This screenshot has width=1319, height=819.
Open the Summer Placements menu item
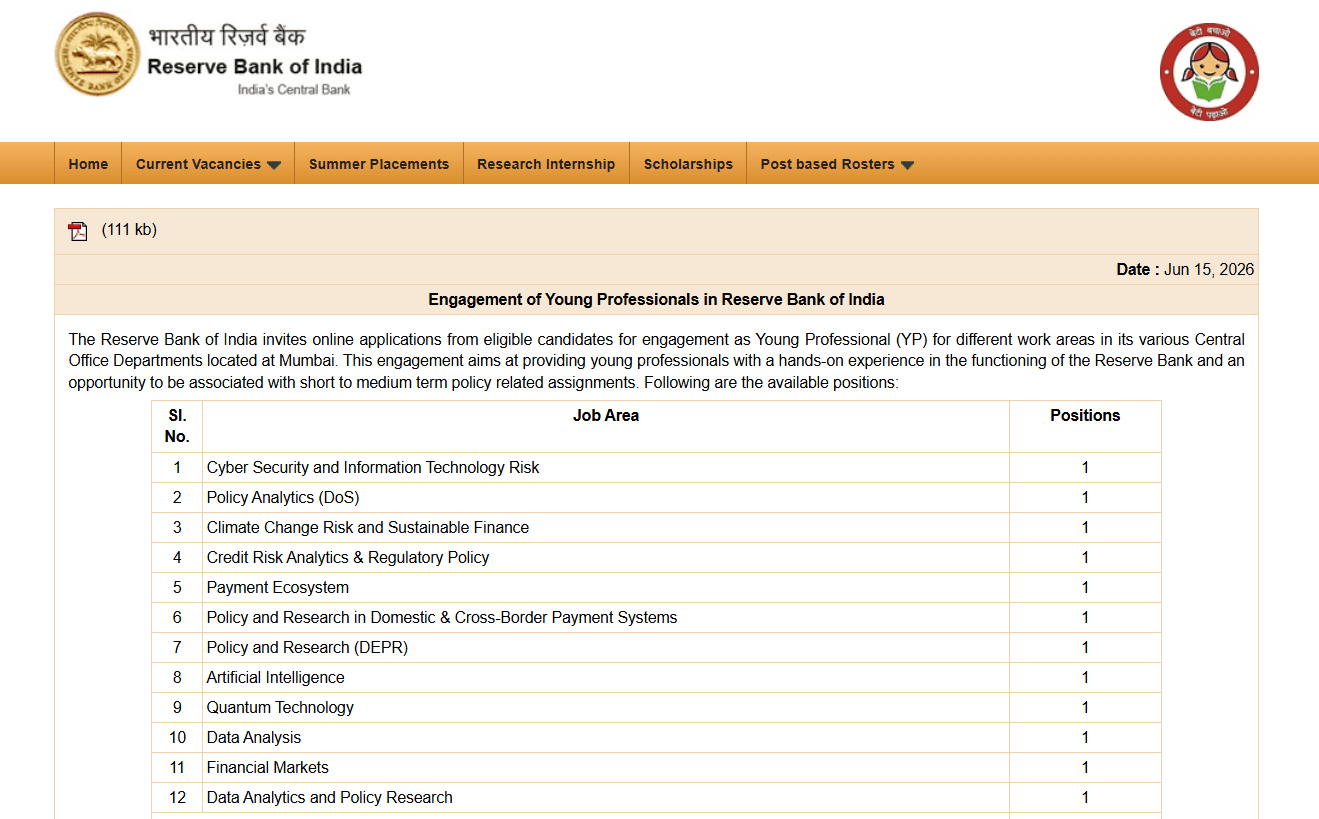[x=379, y=164]
